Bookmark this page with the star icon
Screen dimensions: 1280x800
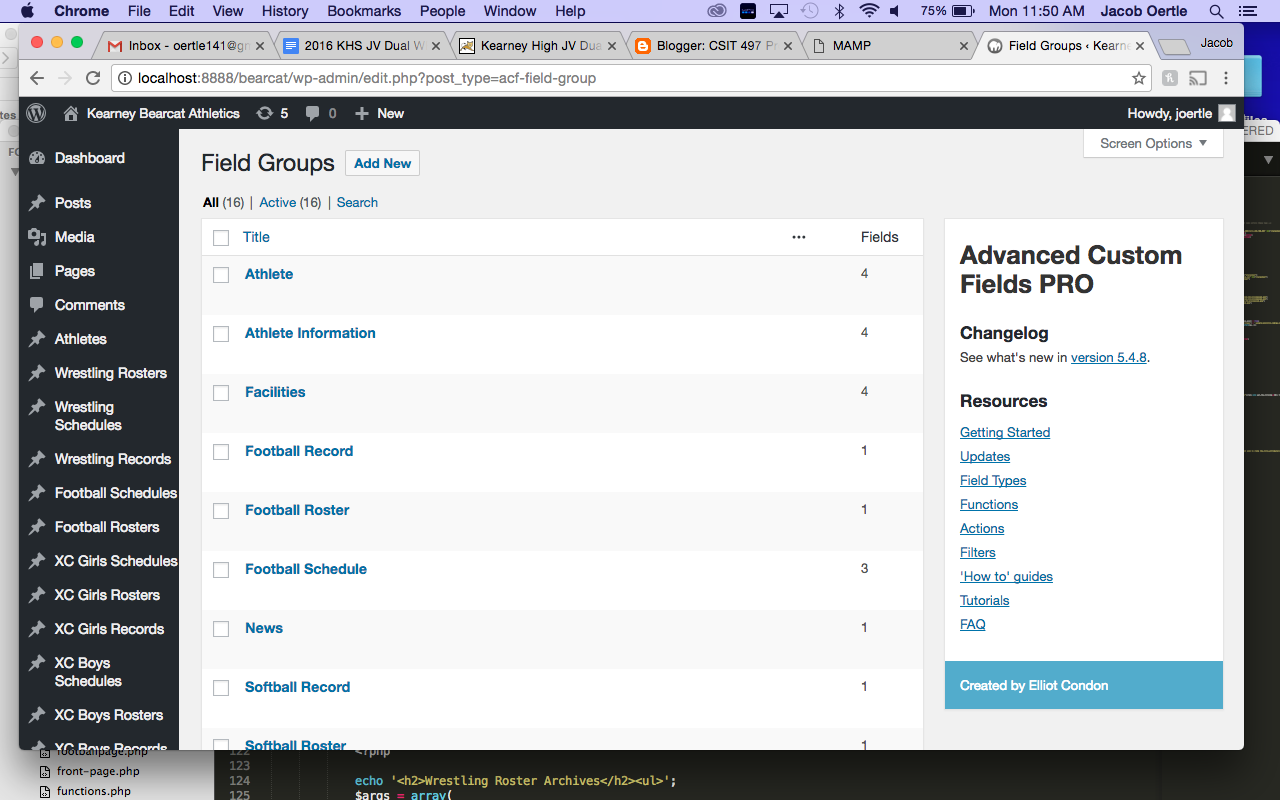1138,78
